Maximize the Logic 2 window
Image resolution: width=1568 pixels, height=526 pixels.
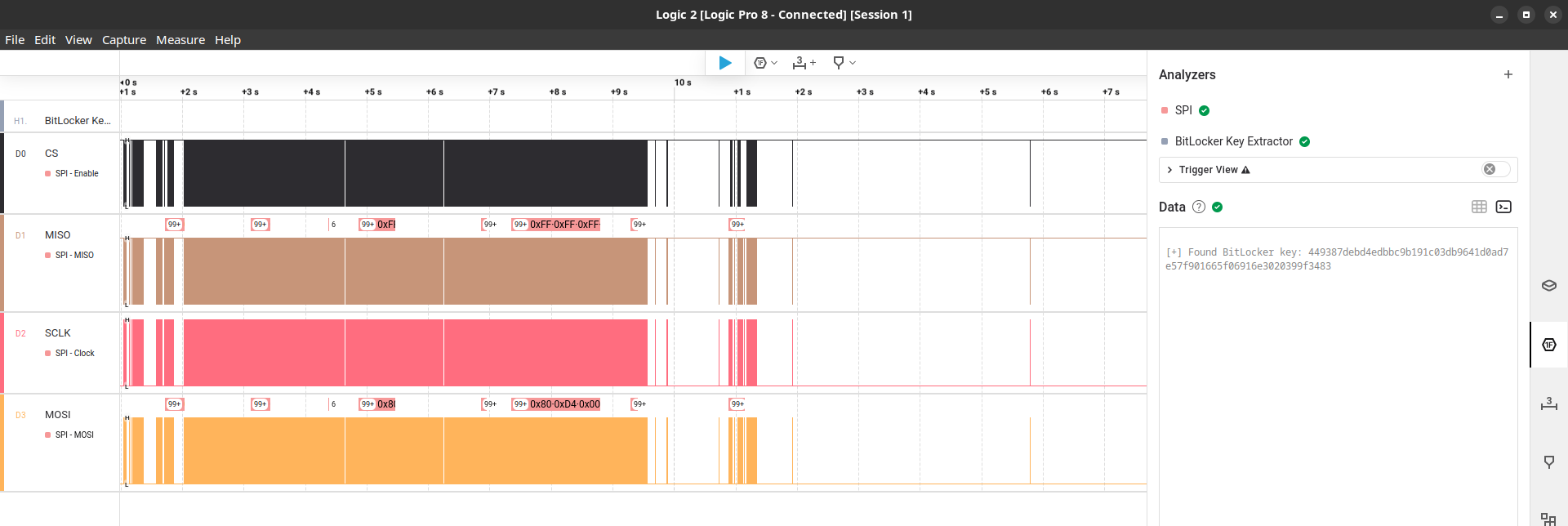coord(1526,15)
